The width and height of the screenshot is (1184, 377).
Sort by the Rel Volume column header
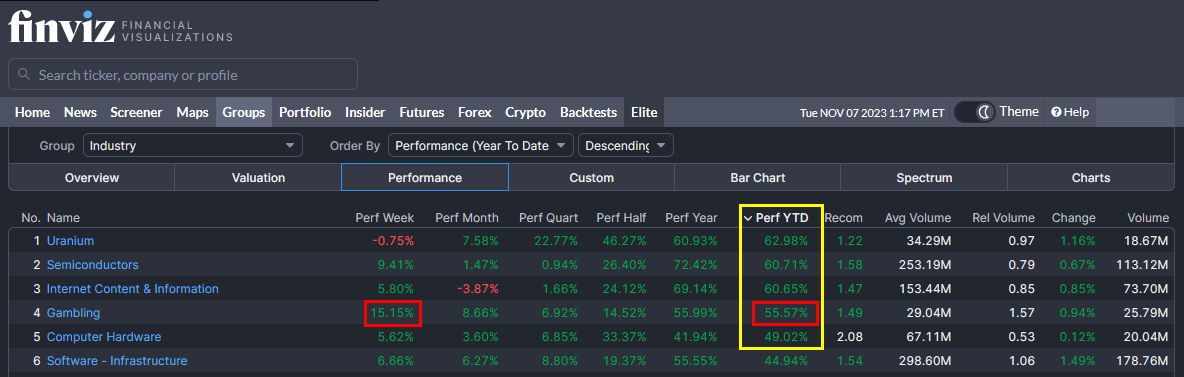pos(1004,218)
